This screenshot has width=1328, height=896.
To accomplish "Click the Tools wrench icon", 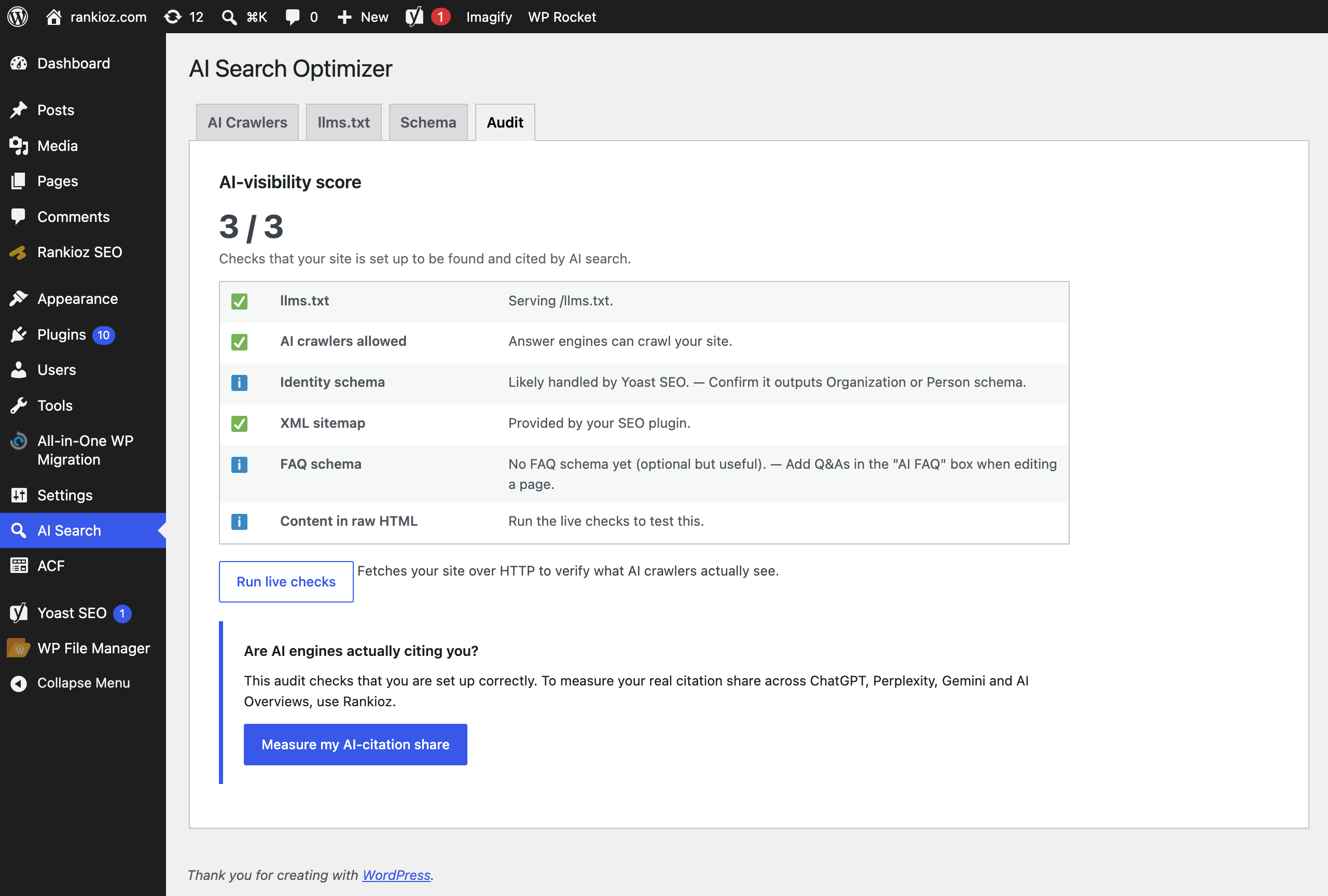I will [19, 405].
